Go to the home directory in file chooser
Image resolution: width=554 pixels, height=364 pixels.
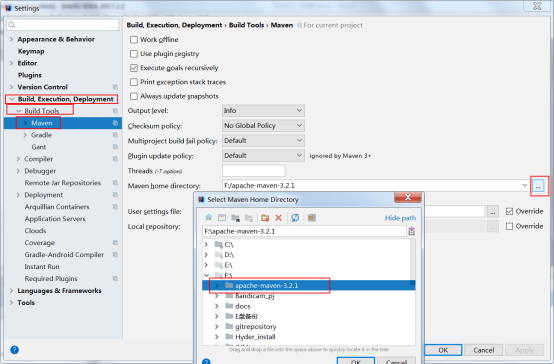tap(208, 217)
